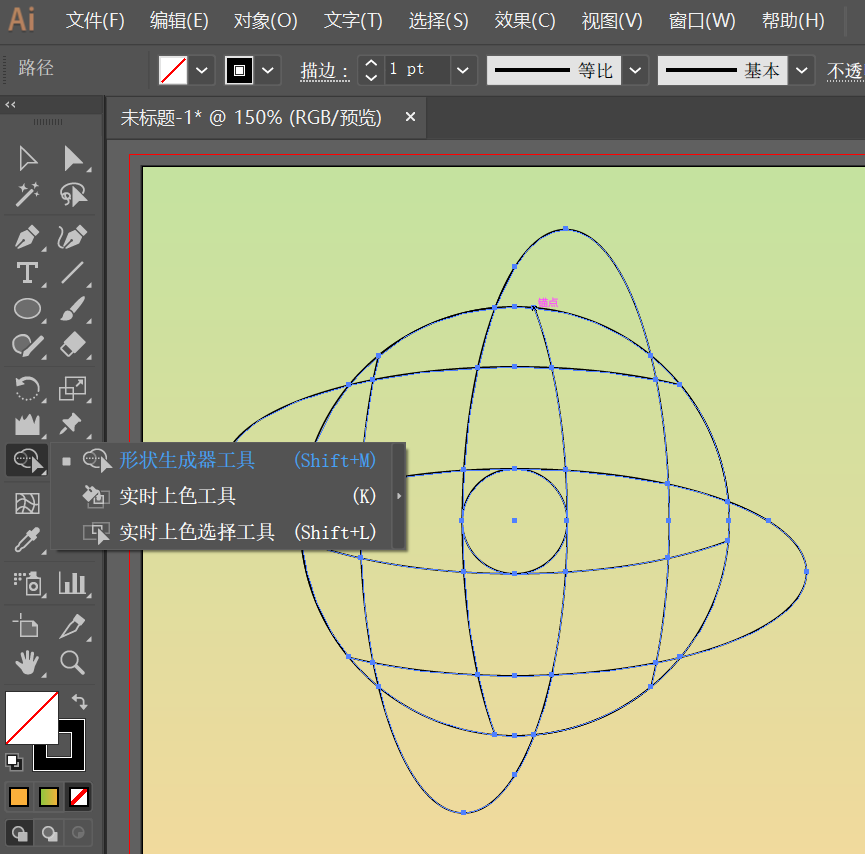
Task: Select the Ellipse tool
Action: (x=27, y=309)
